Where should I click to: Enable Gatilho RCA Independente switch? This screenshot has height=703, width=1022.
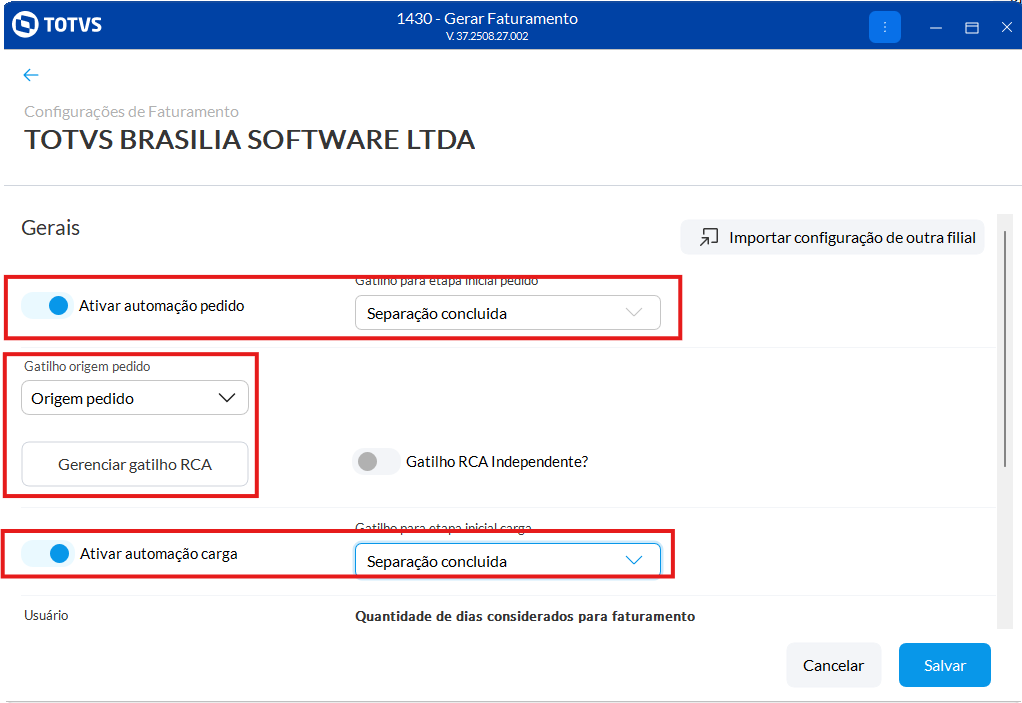point(376,461)
